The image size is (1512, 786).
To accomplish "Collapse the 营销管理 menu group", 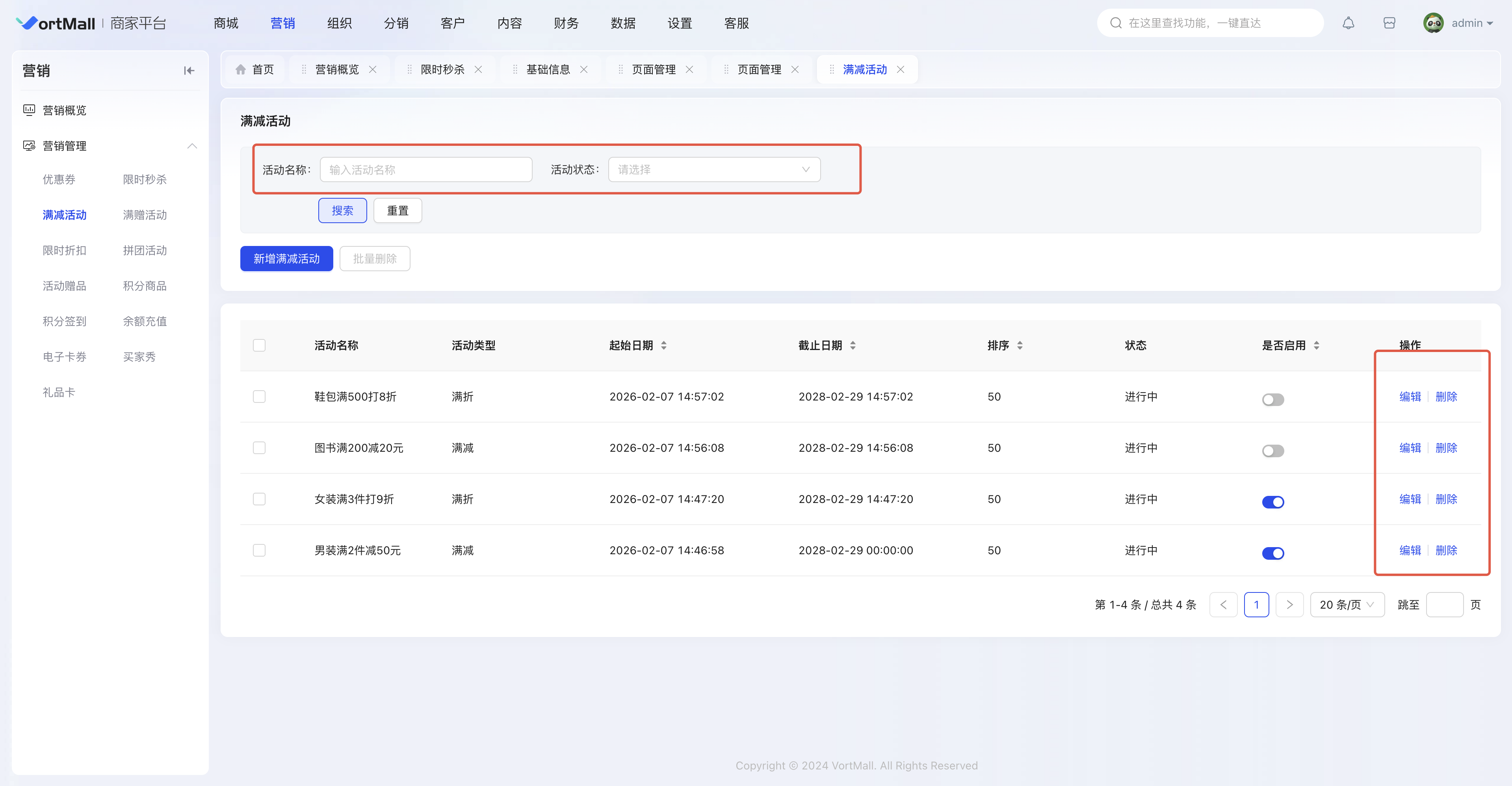I will coord(192,146).
